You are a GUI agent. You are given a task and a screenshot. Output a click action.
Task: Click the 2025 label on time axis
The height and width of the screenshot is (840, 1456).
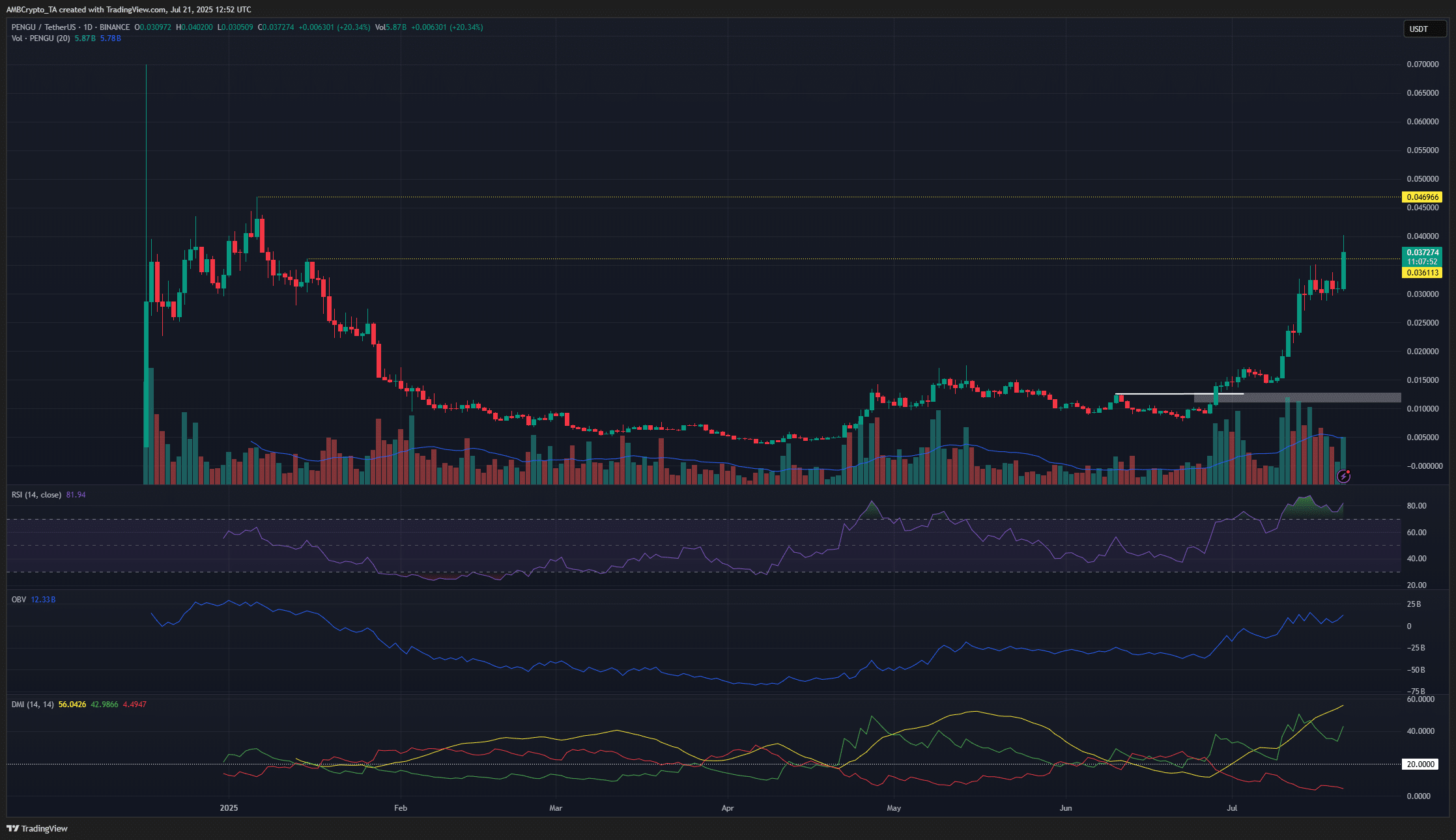[x=229, y=808]
